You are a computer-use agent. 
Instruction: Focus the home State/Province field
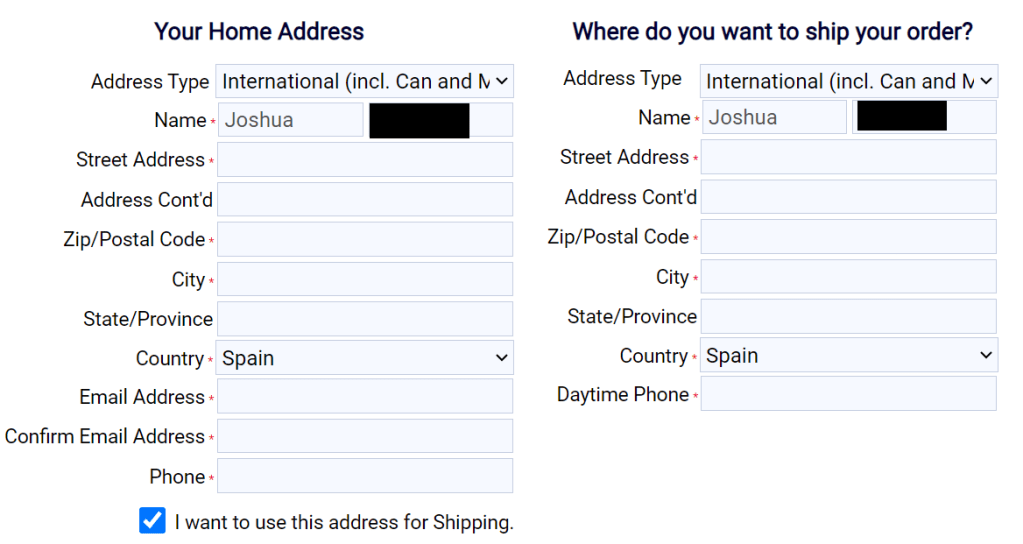(364, 319)
